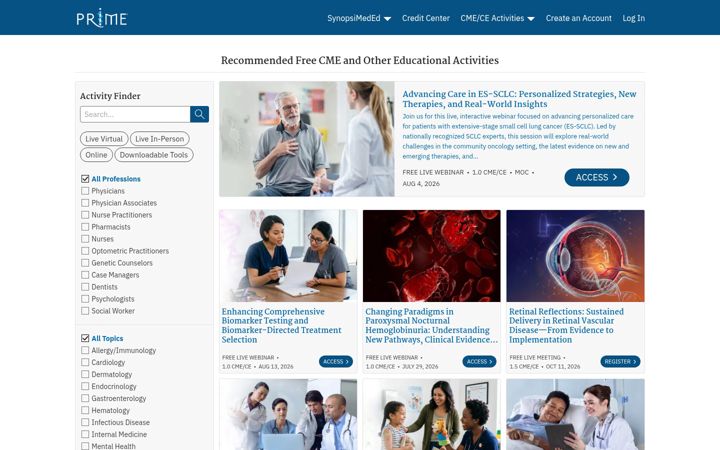Screen dimensions: 720x450
Task: Enable the Gastroenterology topic checkbox
Action: click(x=85, y=398)
